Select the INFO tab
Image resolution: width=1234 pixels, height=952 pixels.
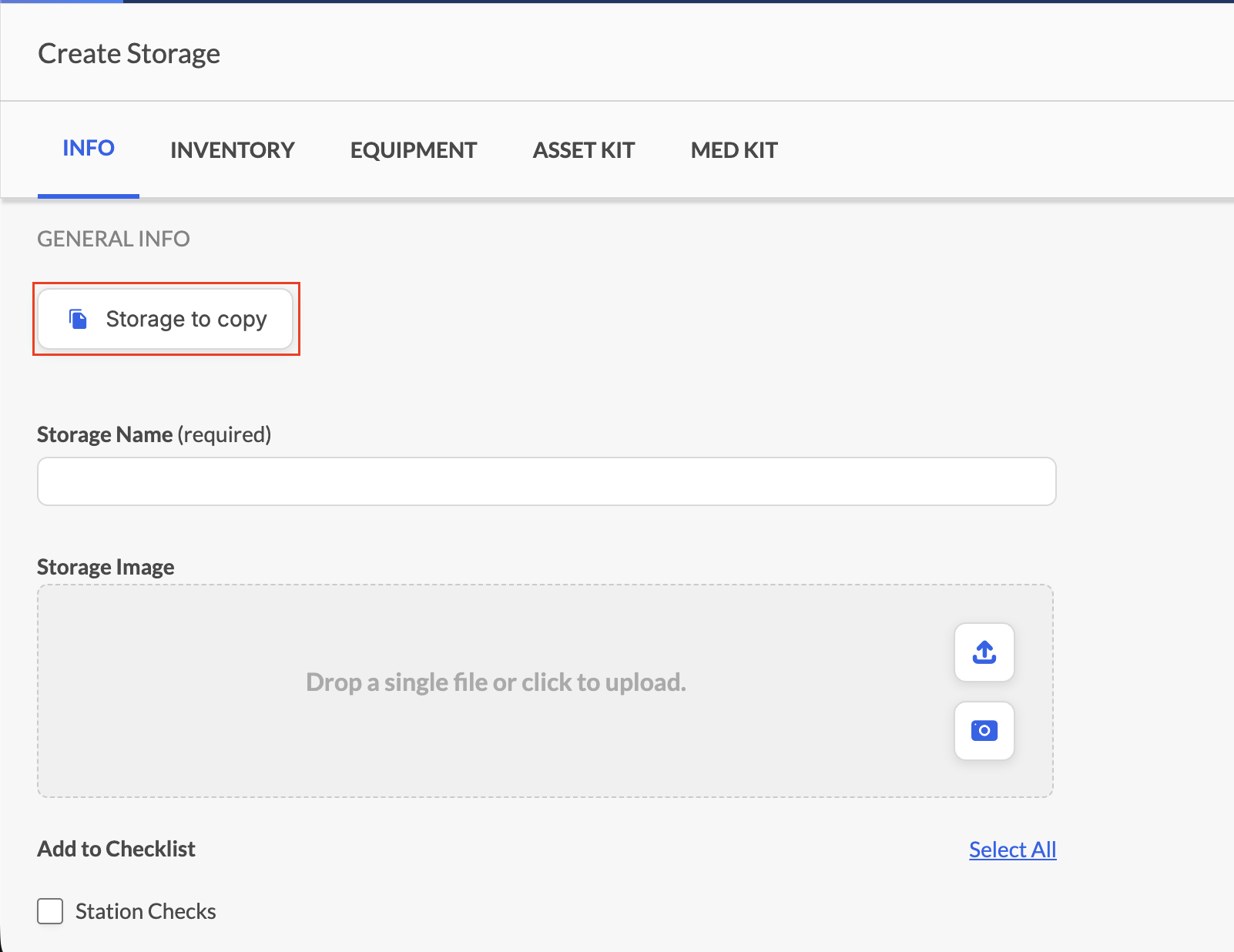pyautogui.click(x=89, y=148)
